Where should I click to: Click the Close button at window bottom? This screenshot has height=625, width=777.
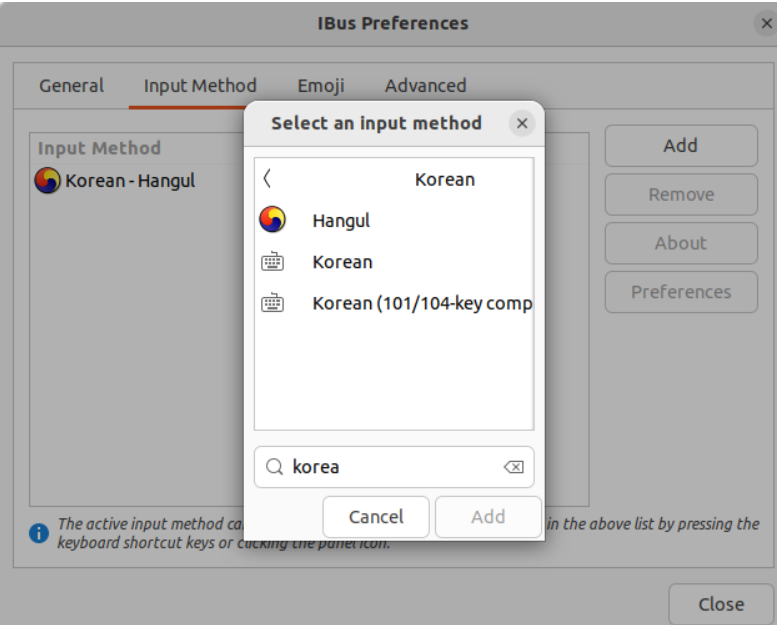tap(721, 605)
